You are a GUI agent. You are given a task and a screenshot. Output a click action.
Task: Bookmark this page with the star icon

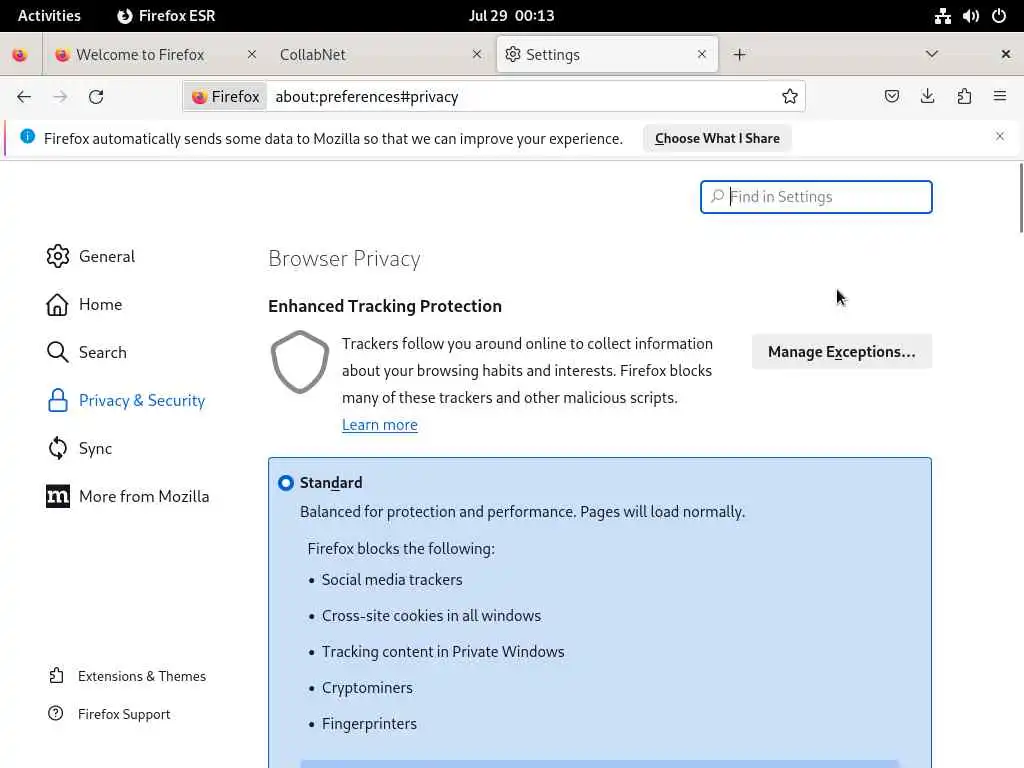click(x=790, y=97)
